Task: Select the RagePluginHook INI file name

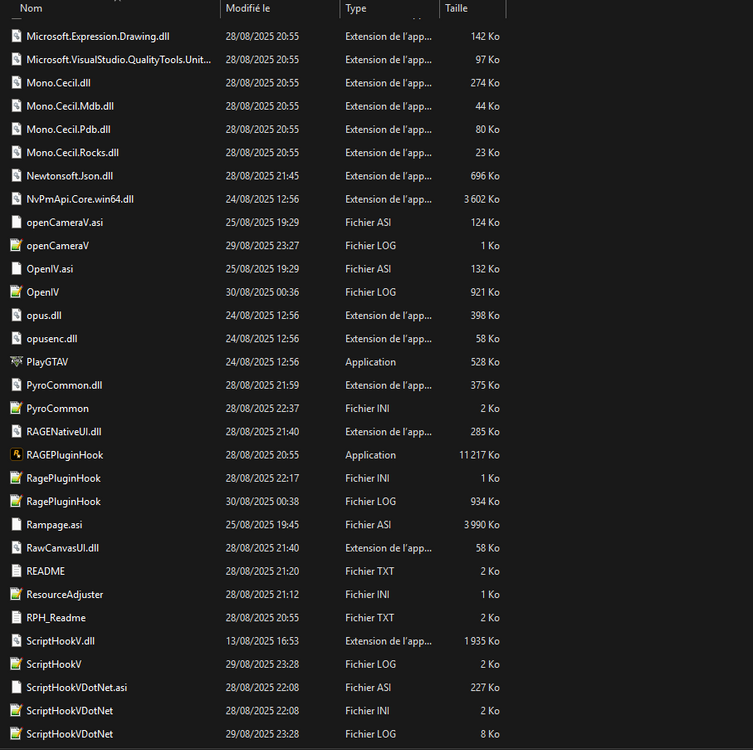Action: tap(63, 478)
